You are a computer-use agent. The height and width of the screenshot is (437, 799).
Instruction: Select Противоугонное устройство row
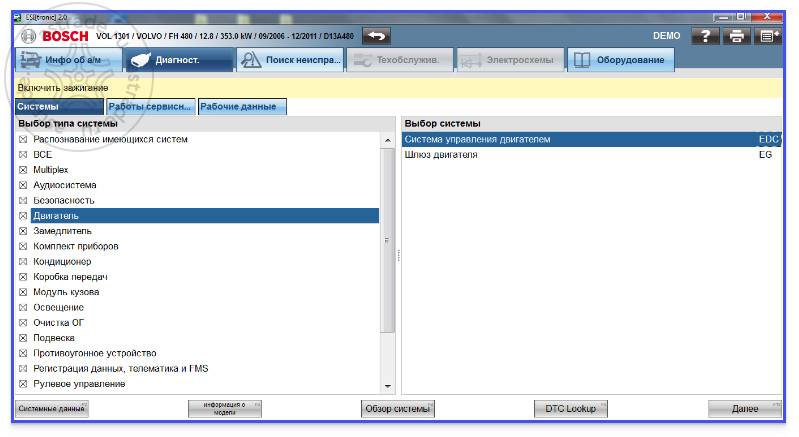(205, 353)
